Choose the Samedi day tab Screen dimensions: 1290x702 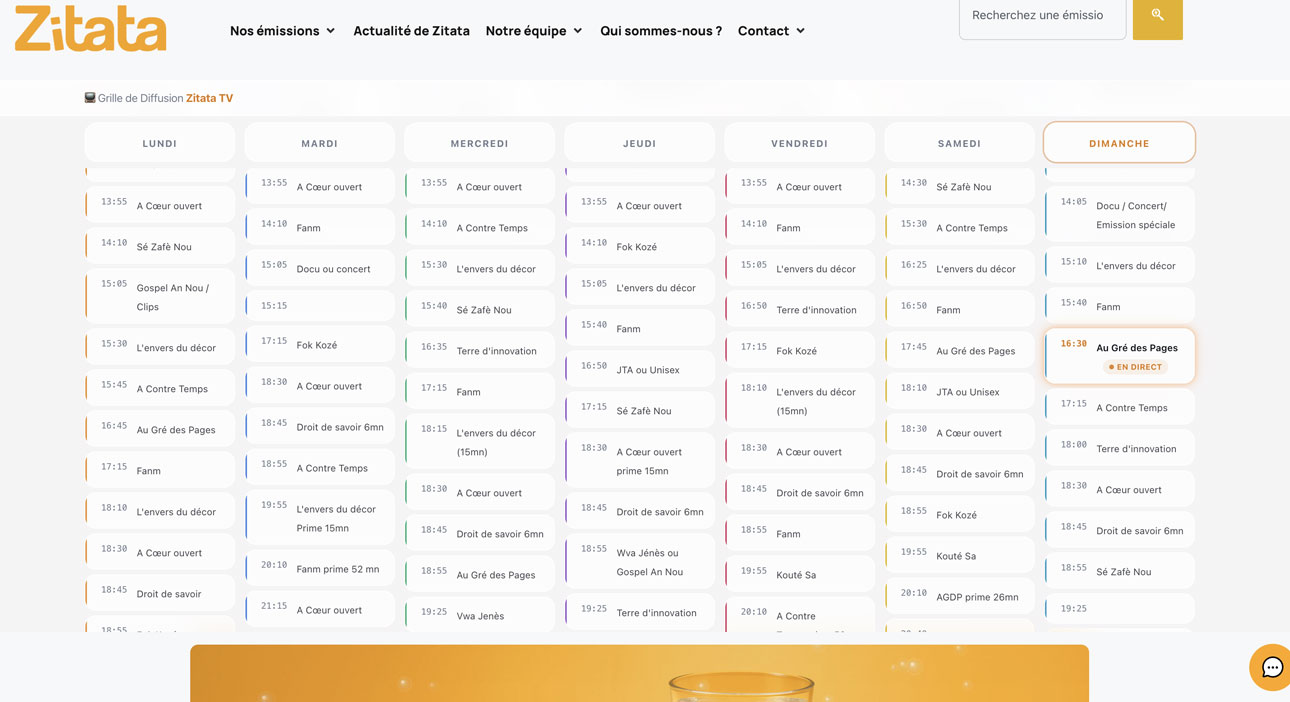click(x=959, y=143)
